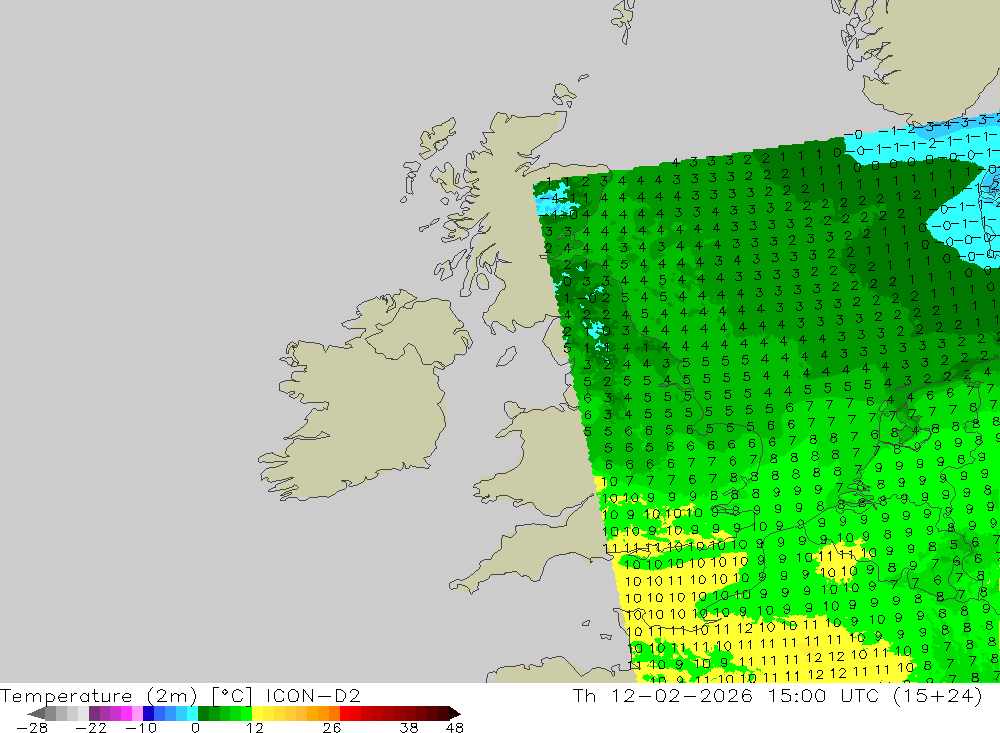Image resolution: width=1000 pixels, height=733 pixels.
Task: Click the "48" legend label
Action: 455,728
